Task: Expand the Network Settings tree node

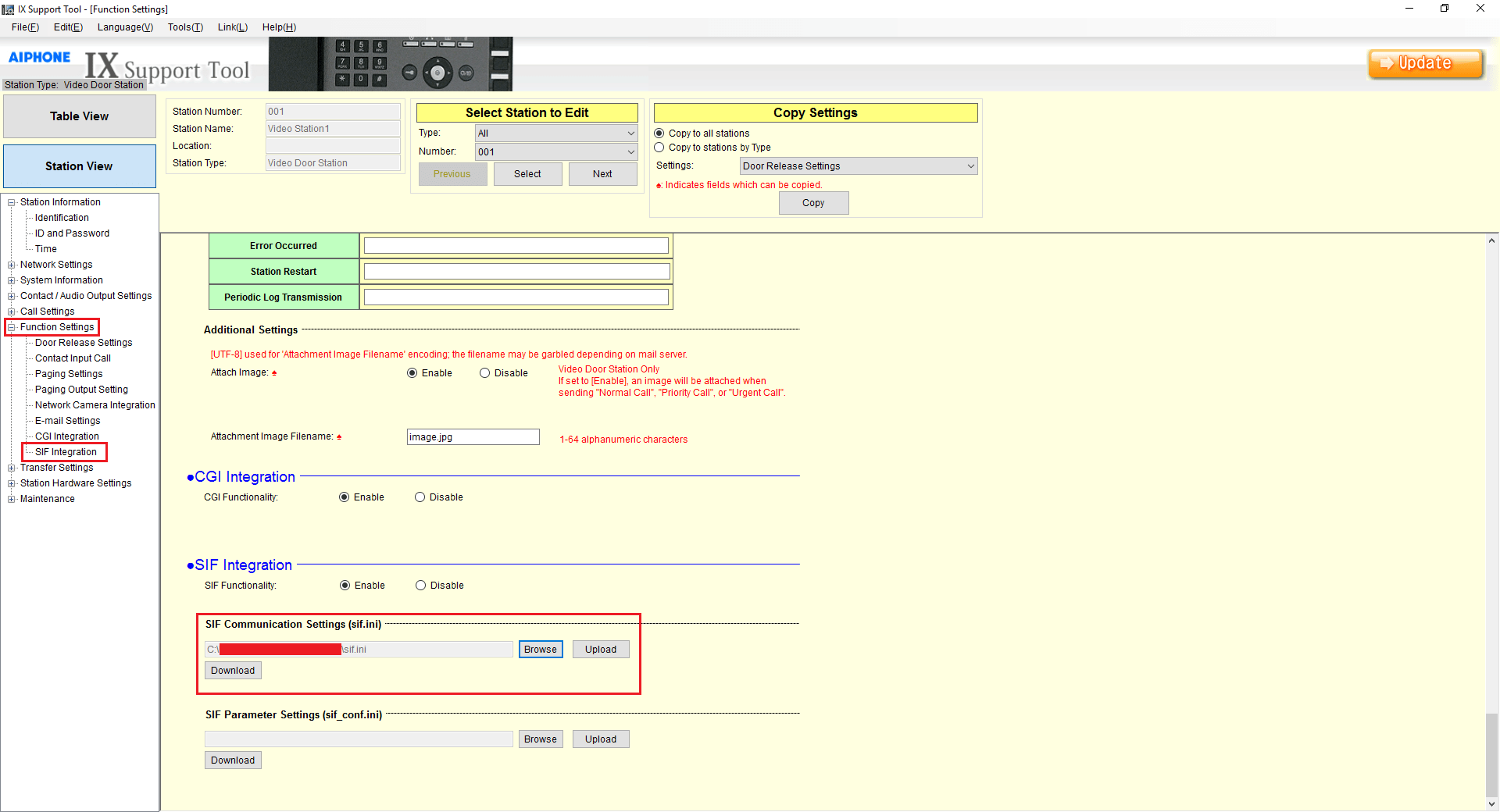Action: click(x=12, y=265)
